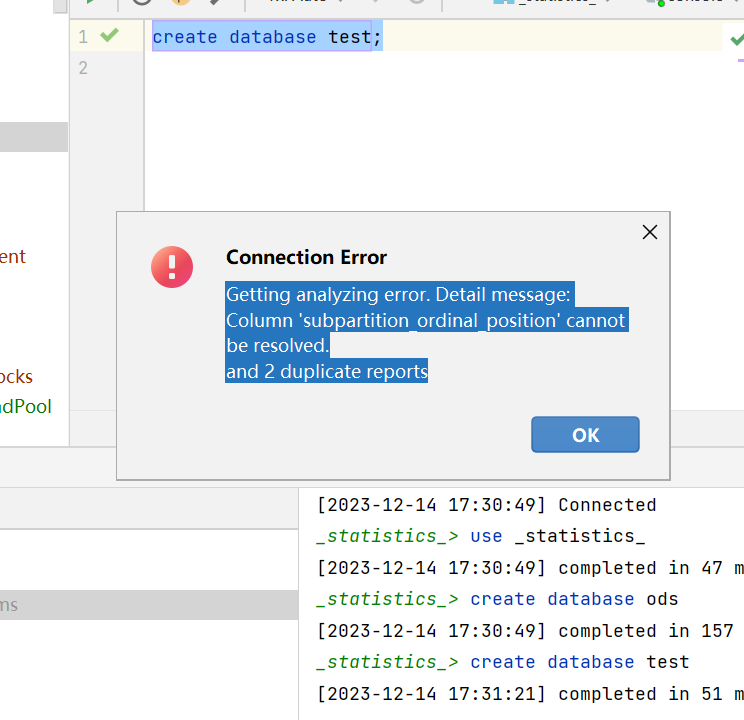Click the '17:31:21] completed in 51' console line
The width and height of the screenshot is (744, 720).
click(x=530, y=694)
